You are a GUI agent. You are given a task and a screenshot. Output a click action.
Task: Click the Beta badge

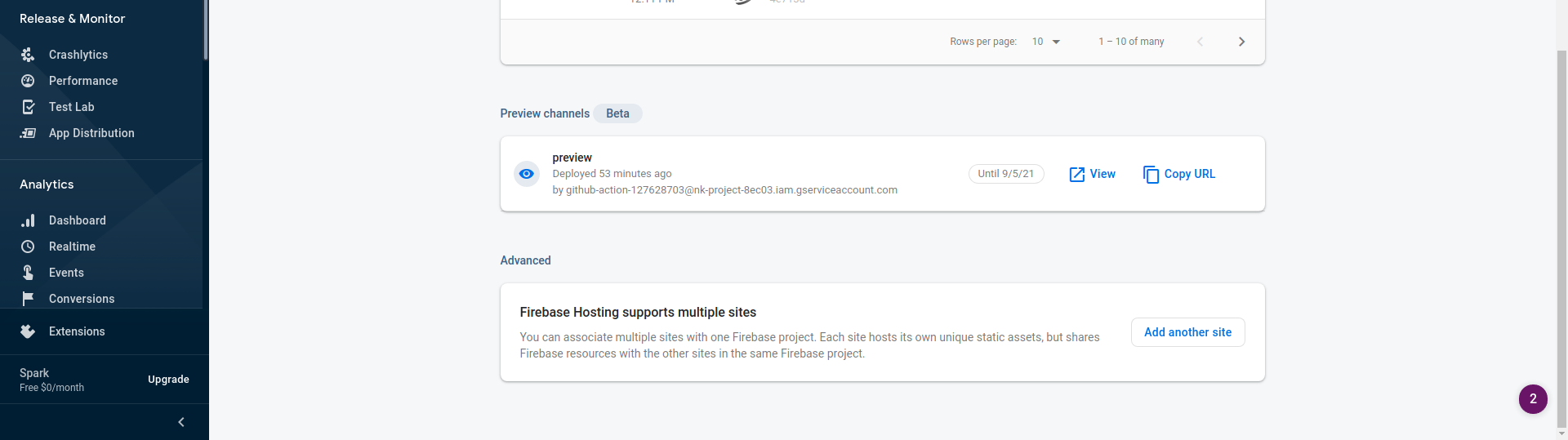tap(617, 113)
